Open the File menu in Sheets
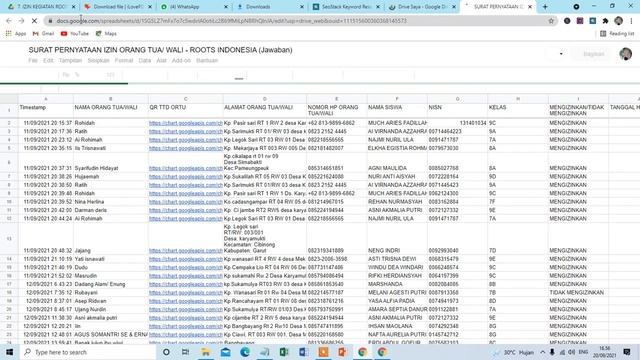640x360 pixels. [x=33, y=60]
